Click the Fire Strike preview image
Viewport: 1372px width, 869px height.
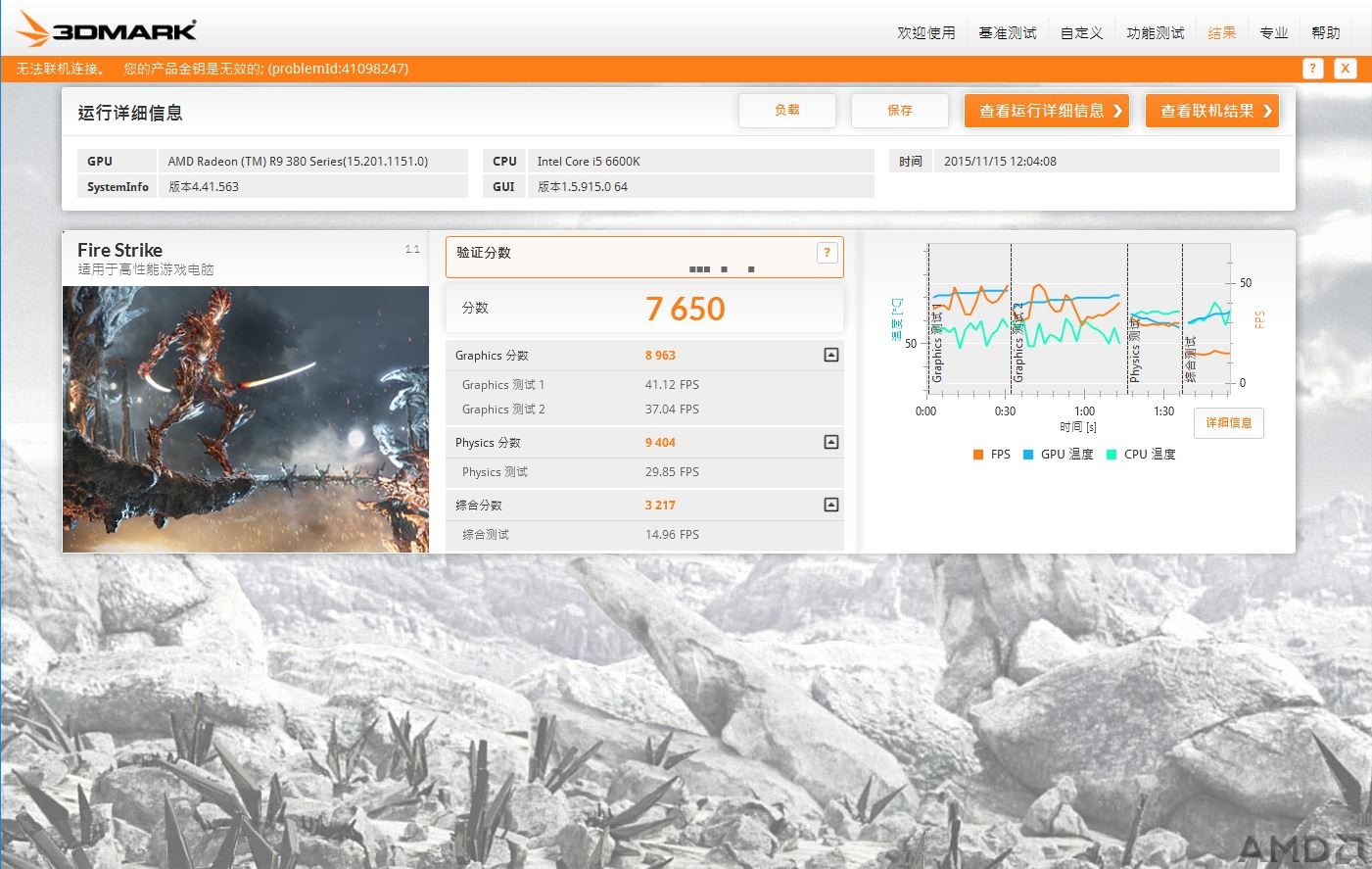coord(246,419)
